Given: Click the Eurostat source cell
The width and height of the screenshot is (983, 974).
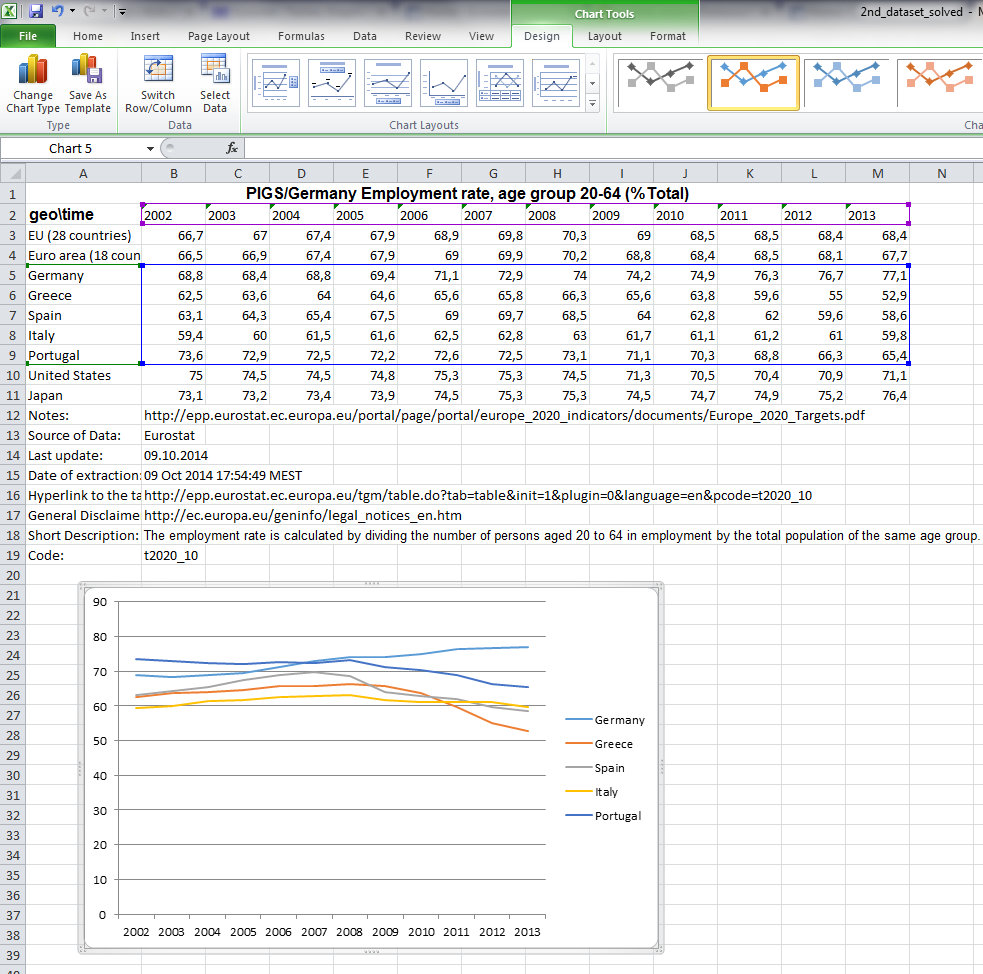Looking at the screenshot, I should pos(174,436).
